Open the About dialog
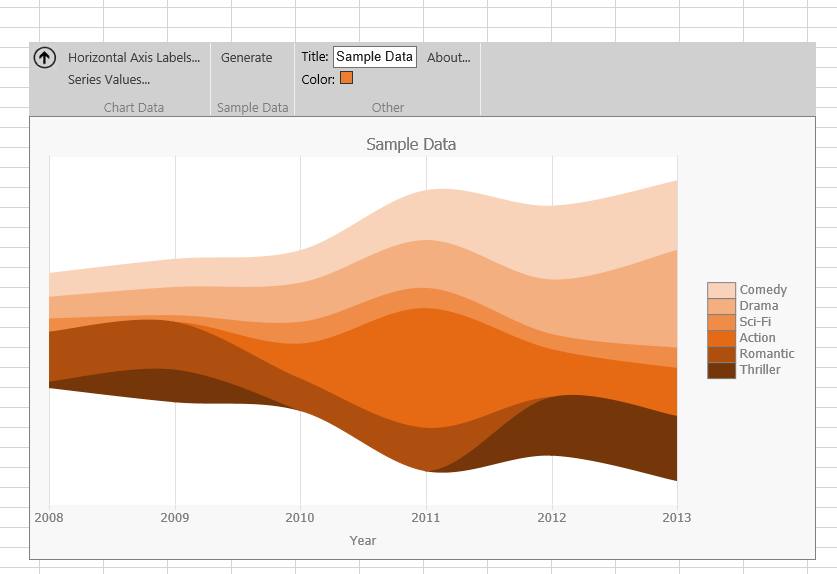The width and height of the screenshot is (837, 574). (x=448, y=58)
